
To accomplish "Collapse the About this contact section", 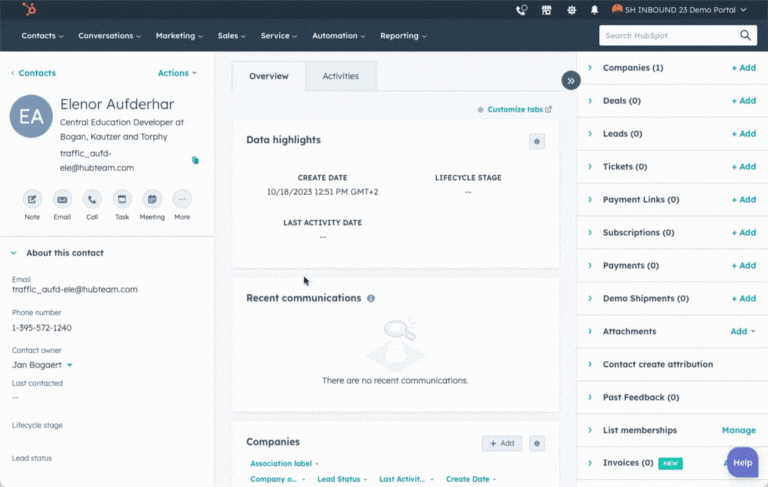I will pos(14,253).
